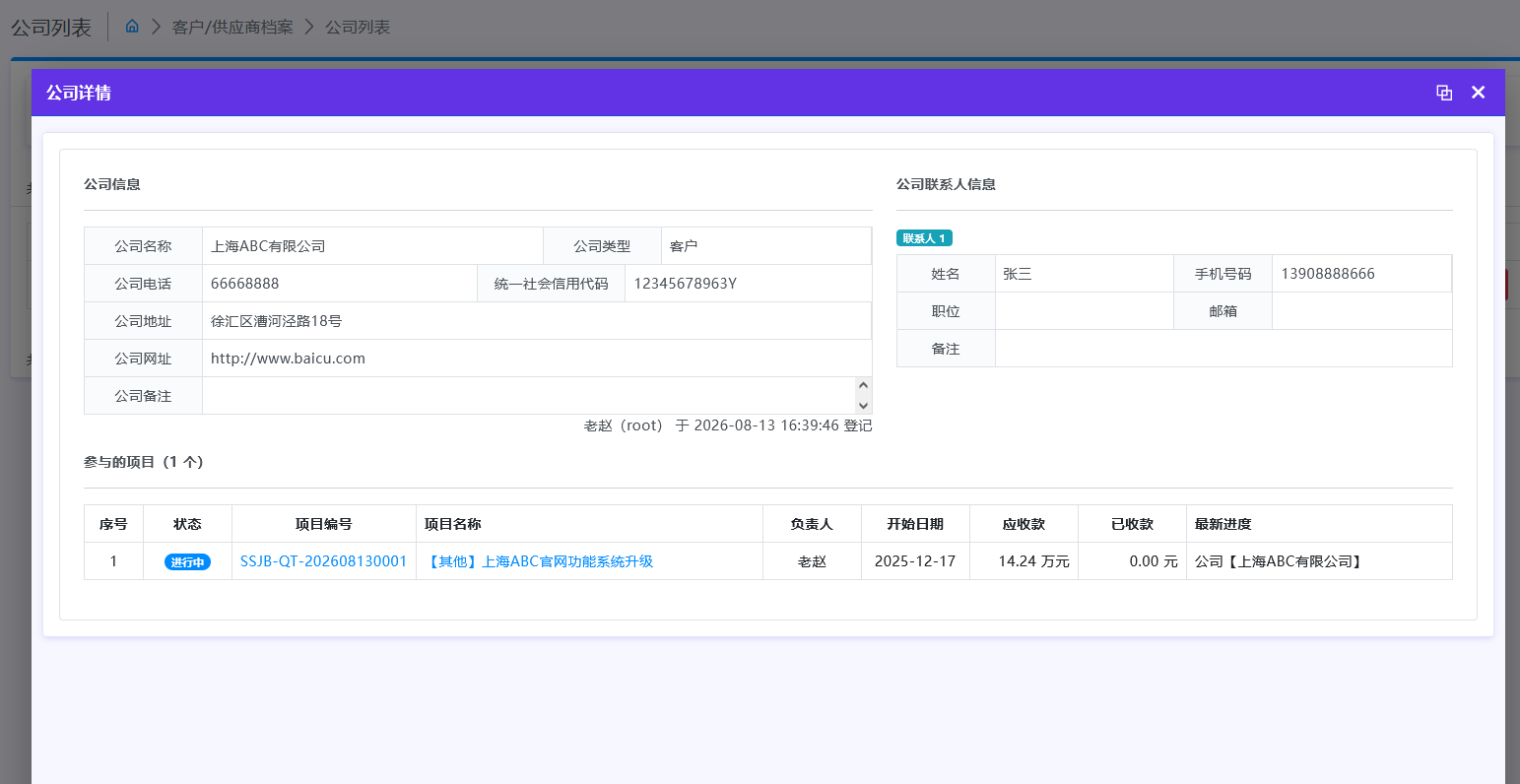Click the 项目编号 column header
The image size is (1520, 784).
click(324, 524)
